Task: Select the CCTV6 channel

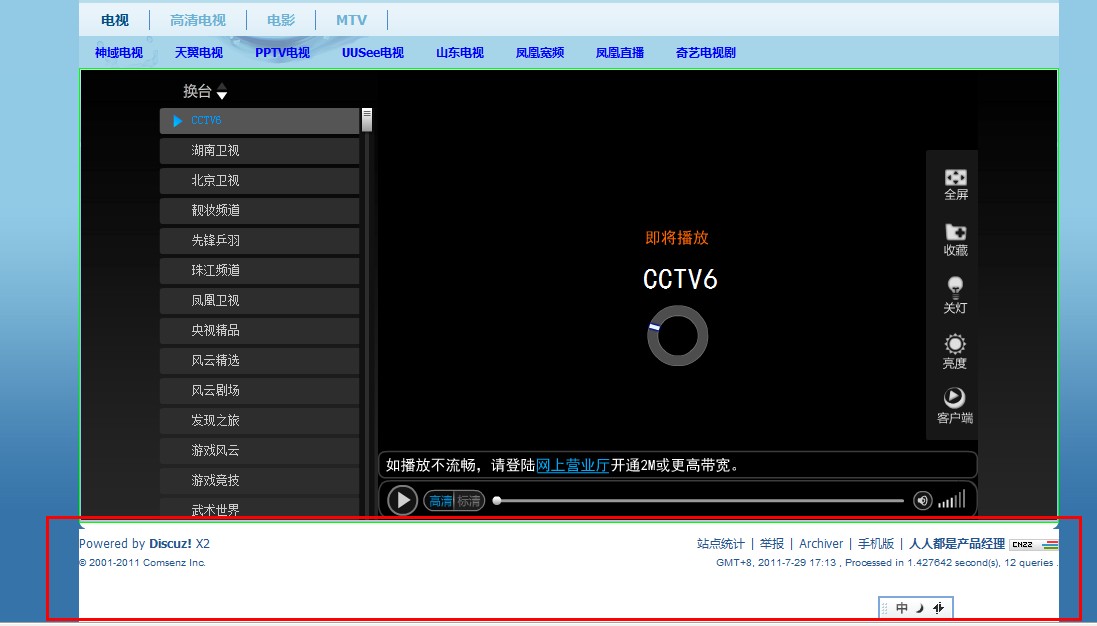Action: click(x=260, y=121)
